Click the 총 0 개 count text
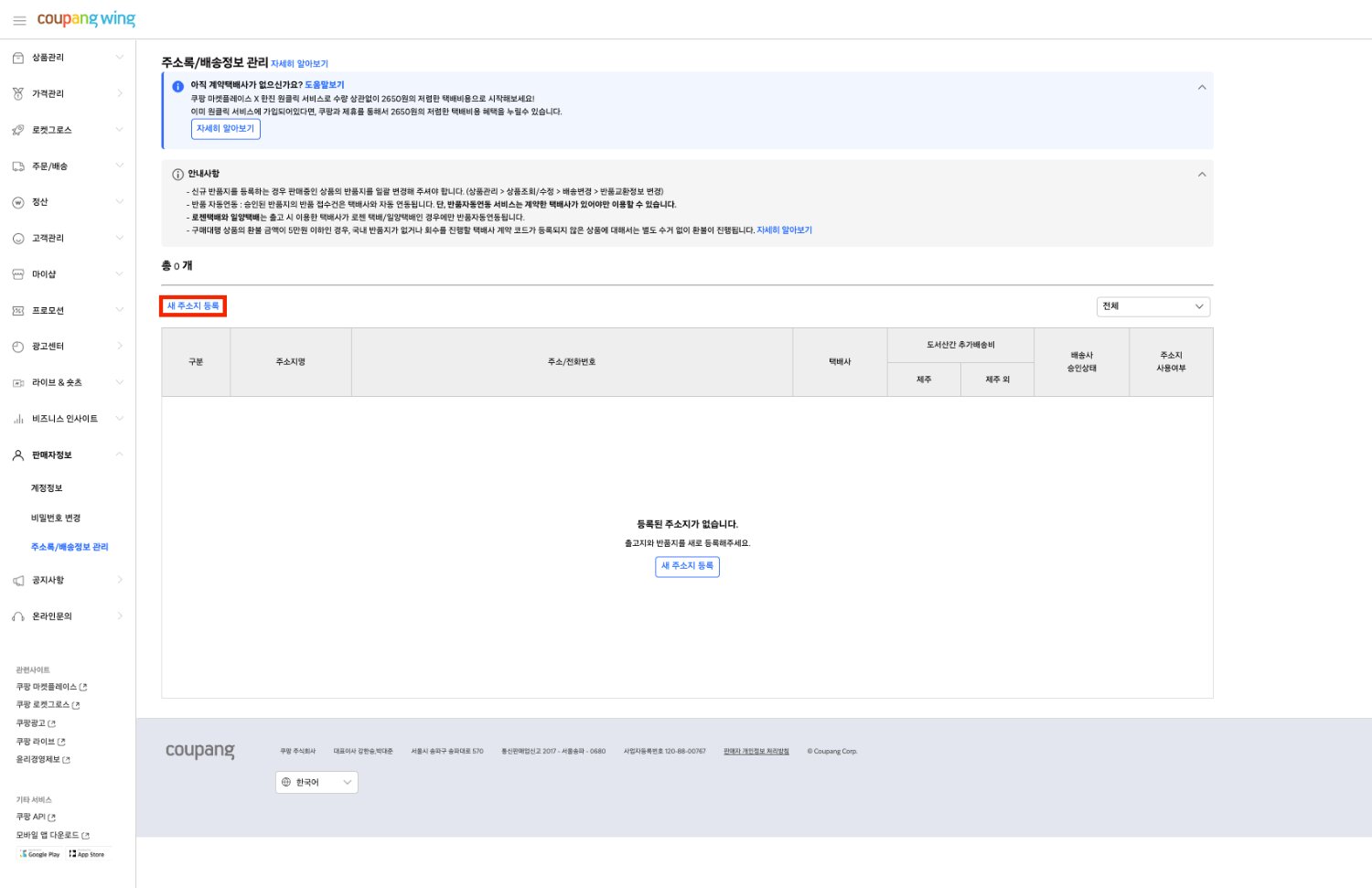This screenshot has width=1372, height=888. click(177, 266)
